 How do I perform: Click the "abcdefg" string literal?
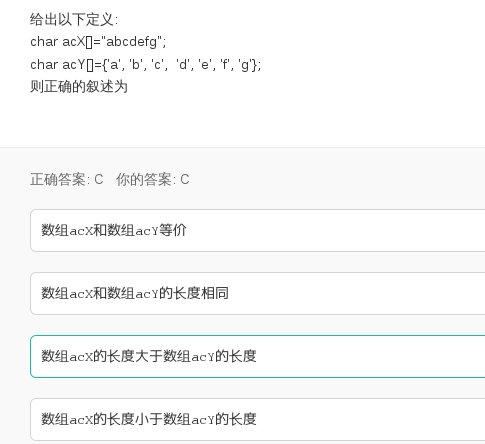coord(131,42)
